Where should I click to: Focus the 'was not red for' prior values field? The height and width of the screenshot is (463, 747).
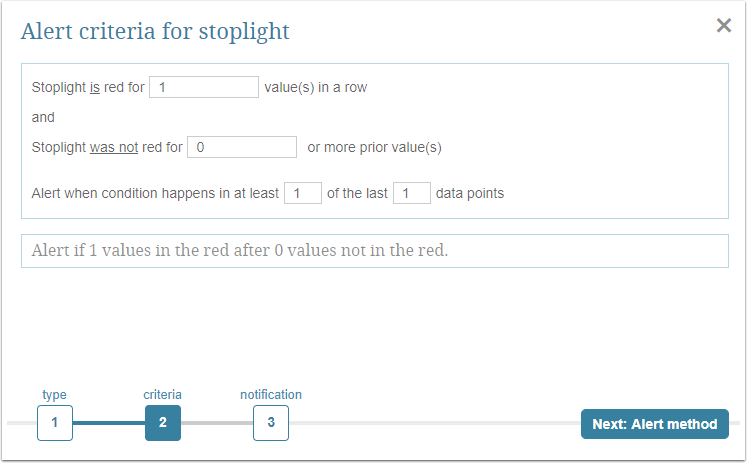tap(242, 147)
